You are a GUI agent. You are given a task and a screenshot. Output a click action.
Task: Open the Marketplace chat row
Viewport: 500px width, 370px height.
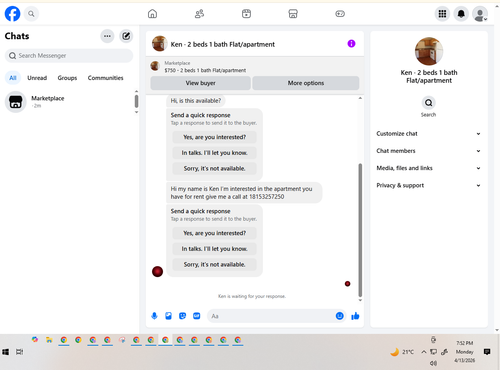[x=68, y=102]
